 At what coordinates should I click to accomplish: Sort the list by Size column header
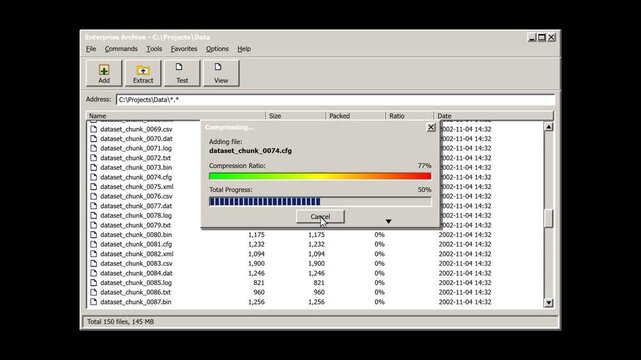[295, 116]
